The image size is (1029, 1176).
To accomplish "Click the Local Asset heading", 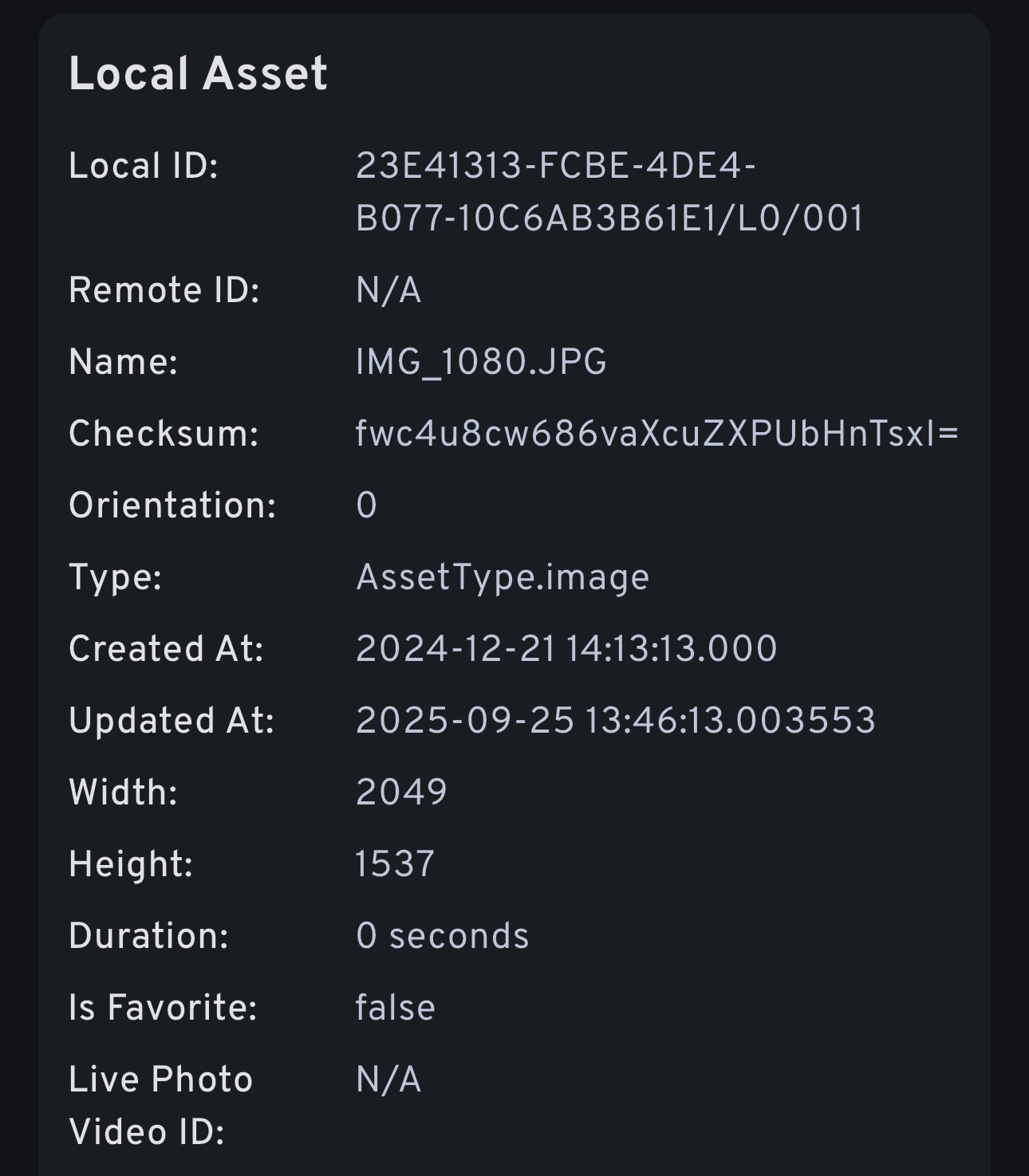I will pyautogui.click(x=198, y=74).
